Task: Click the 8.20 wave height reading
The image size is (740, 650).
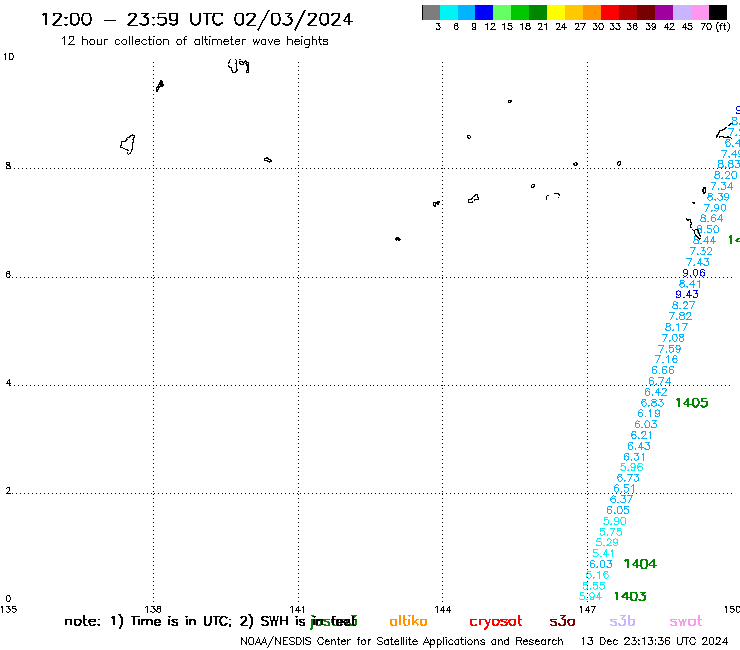Action: (725, 175)
